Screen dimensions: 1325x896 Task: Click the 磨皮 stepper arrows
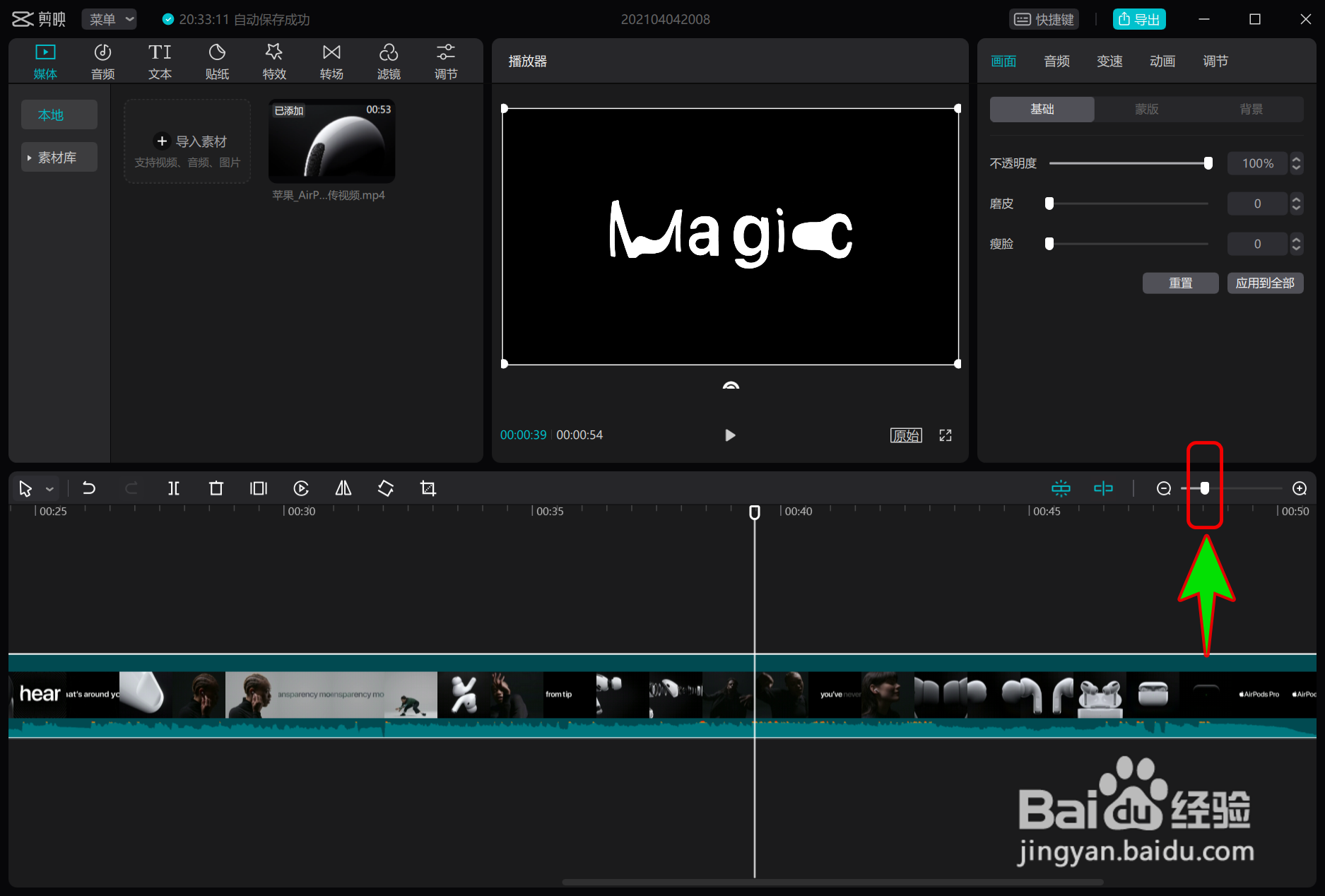pyautogui.click(x=1296, y=204)
